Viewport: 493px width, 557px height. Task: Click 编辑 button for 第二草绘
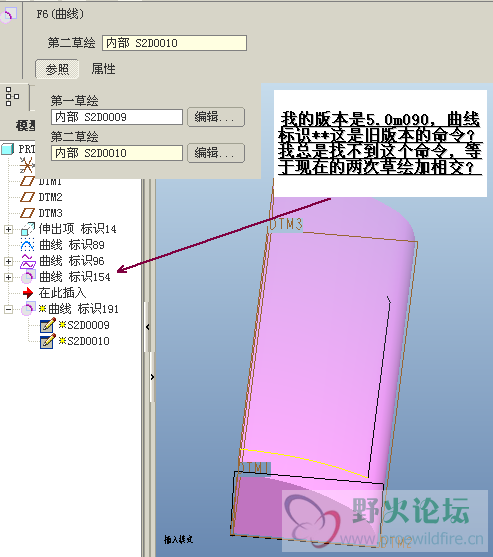(x=216, y=153)
